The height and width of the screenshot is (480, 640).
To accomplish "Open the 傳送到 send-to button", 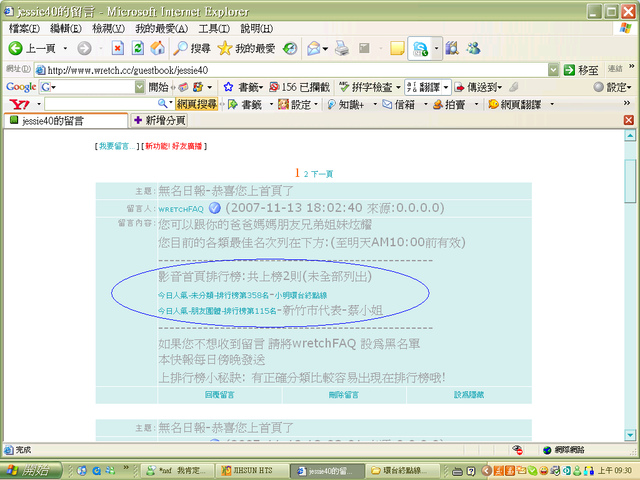I will (478, 87).
